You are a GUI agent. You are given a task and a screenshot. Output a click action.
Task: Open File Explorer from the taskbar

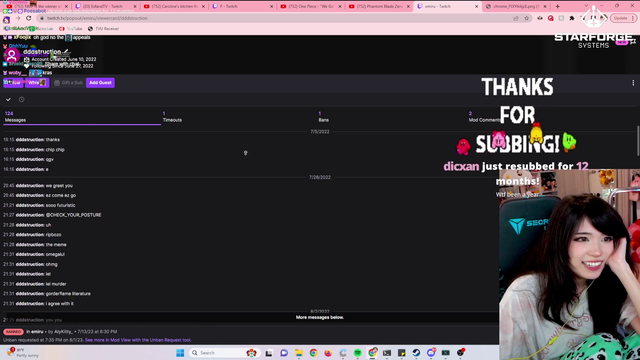click(299, 353)
